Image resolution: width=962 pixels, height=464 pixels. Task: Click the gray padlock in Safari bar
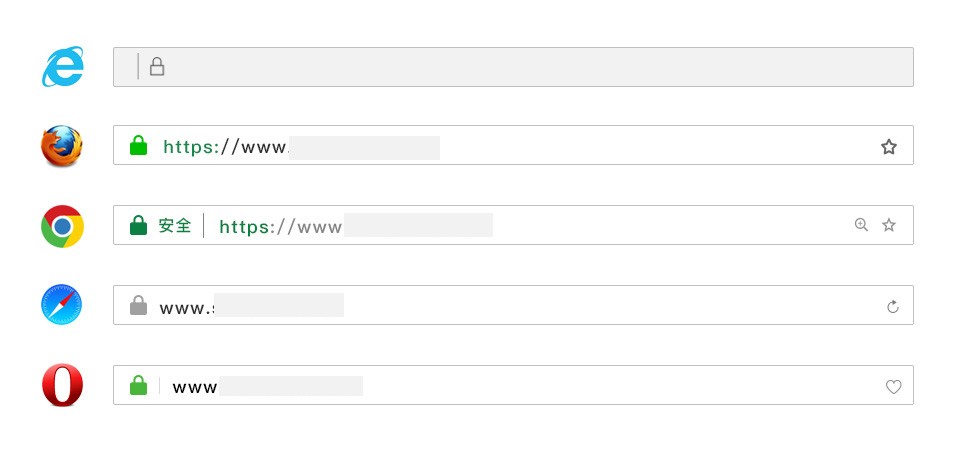click(x=139, y=306)
